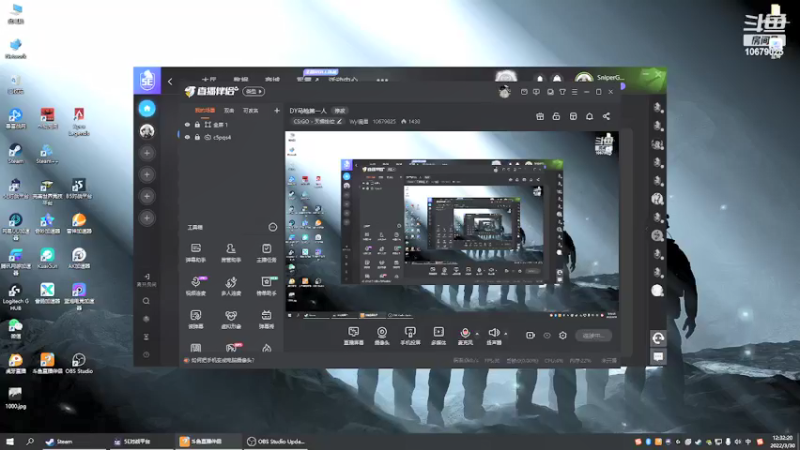
Task: Select the c5pqs4 source row
Action: pyautogui.click(x=230, y=137)
